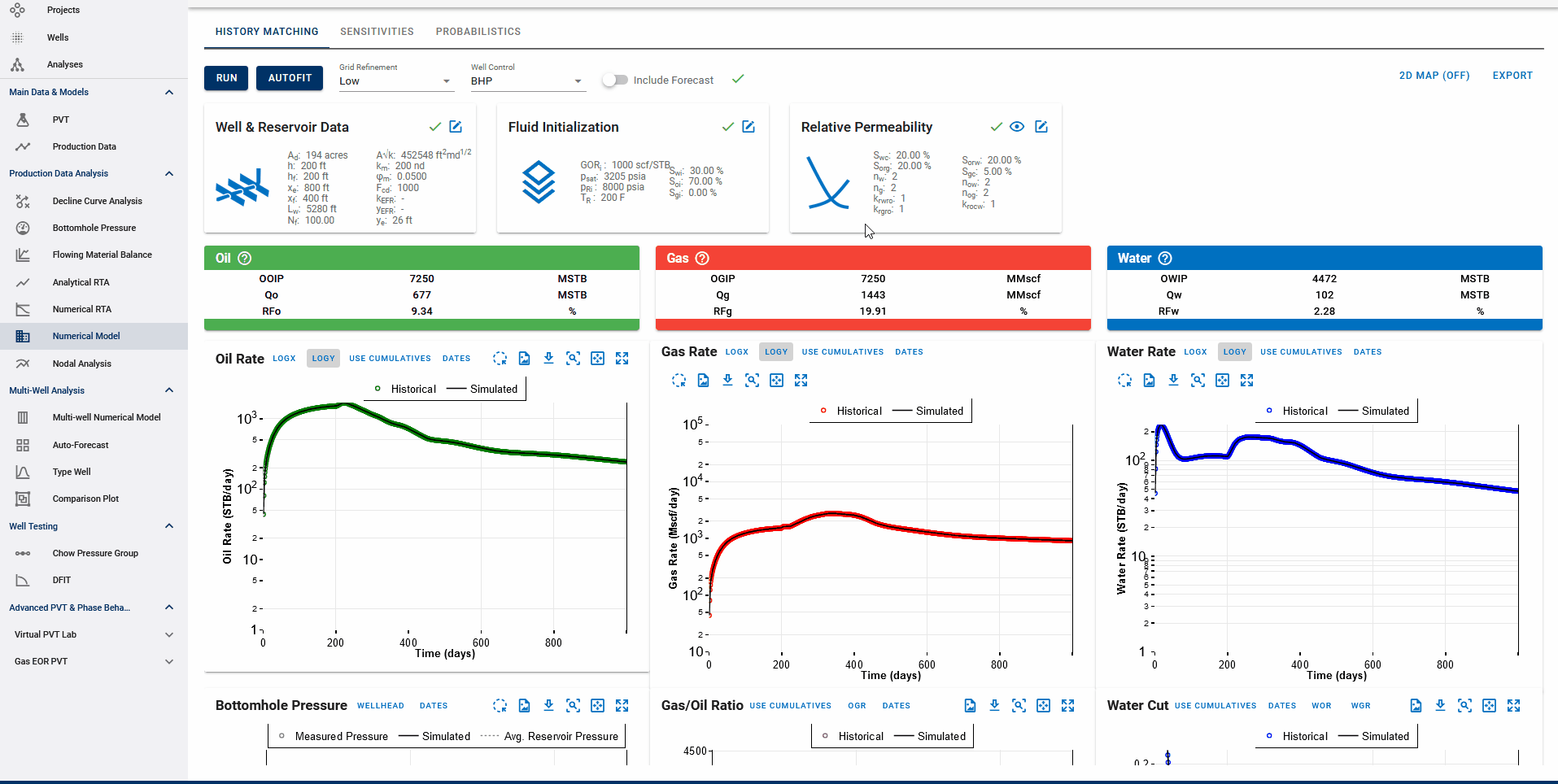Edit Well & Reservoir Data card
The width and height of the screenshot is (1558, 784).
[x=456, y=127]
